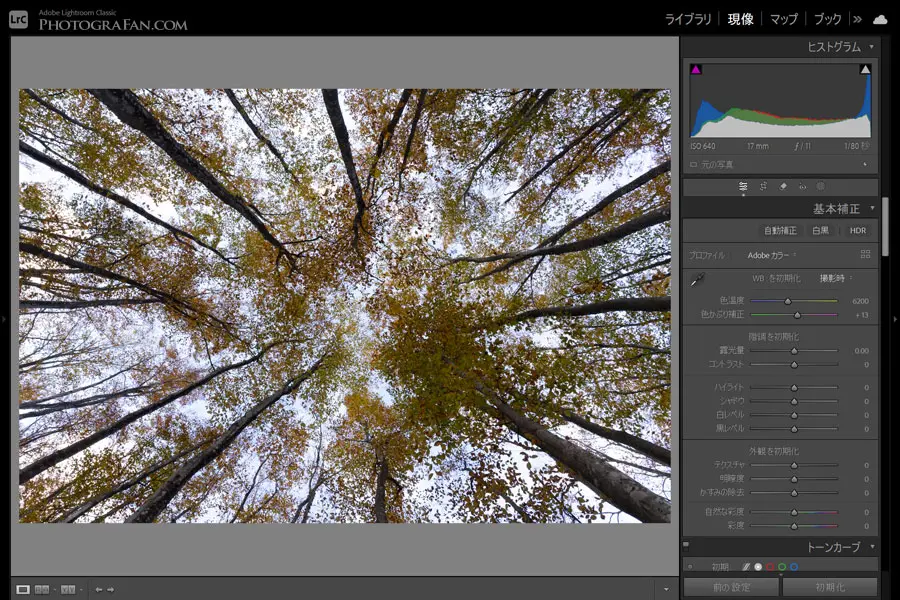
Task: Click the 前の設定 button
Action: tap(731, 587)
